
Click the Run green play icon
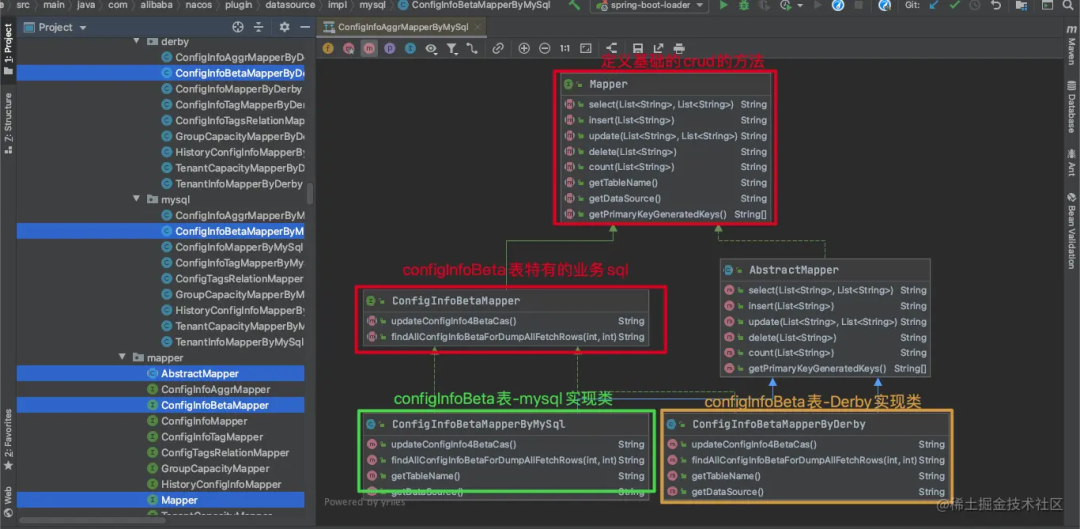click(723, 6)
